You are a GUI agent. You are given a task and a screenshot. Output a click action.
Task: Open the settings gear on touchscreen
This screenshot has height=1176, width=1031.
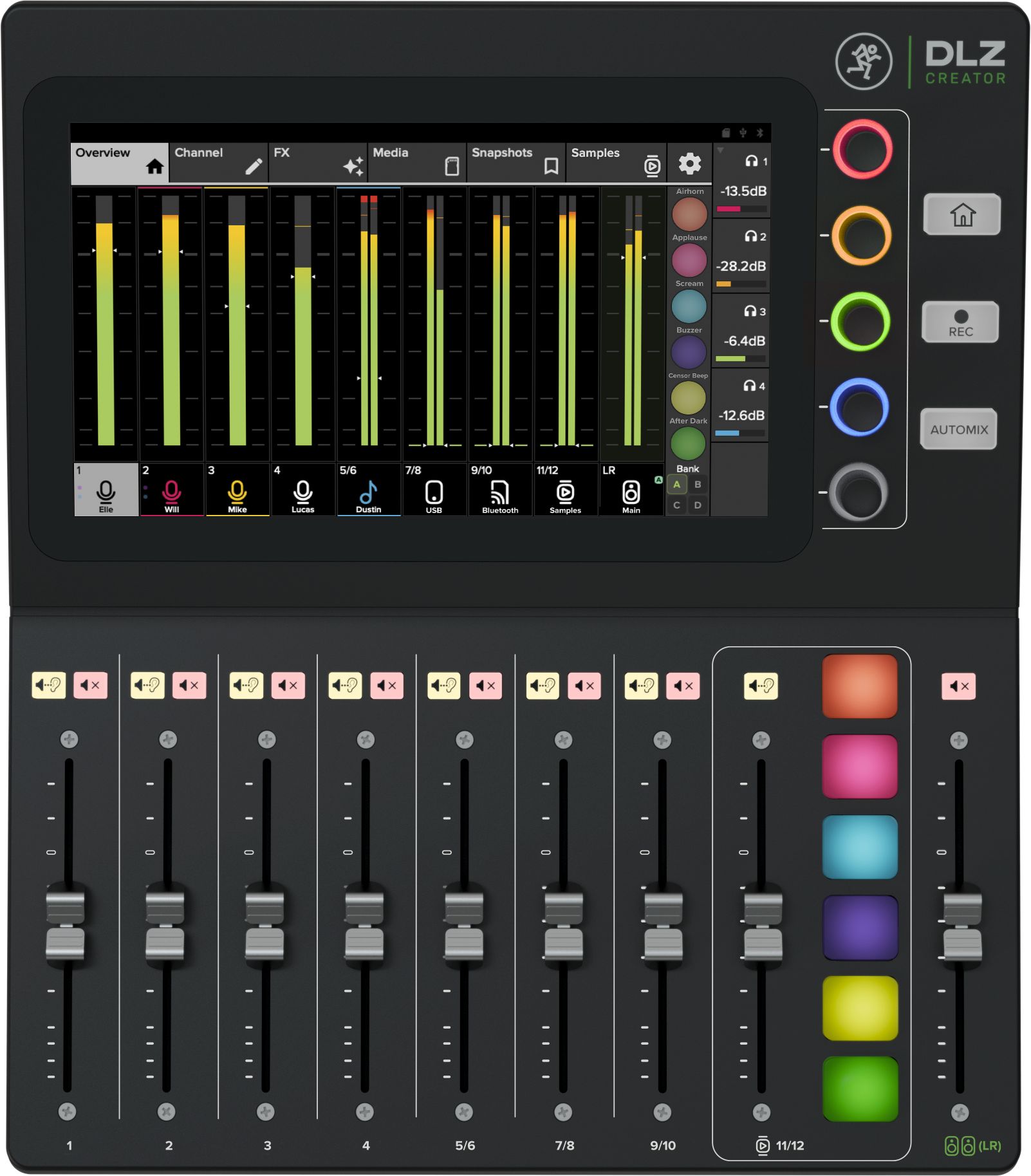coord(689,164)
